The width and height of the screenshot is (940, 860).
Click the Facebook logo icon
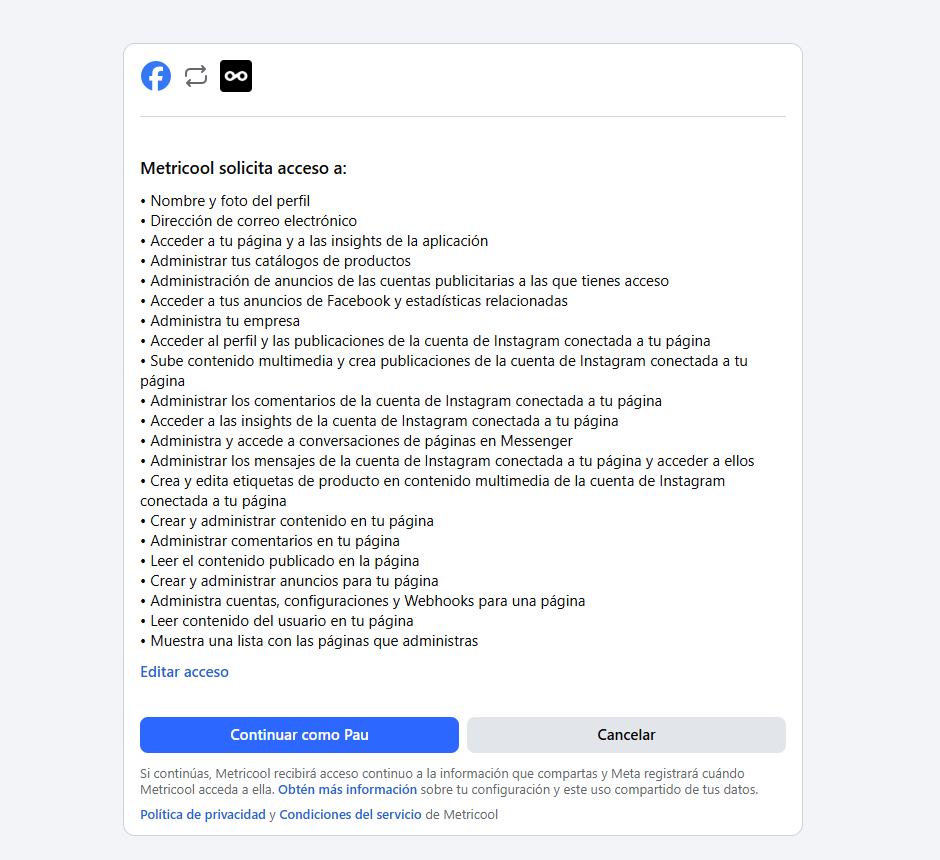[156, 76]
